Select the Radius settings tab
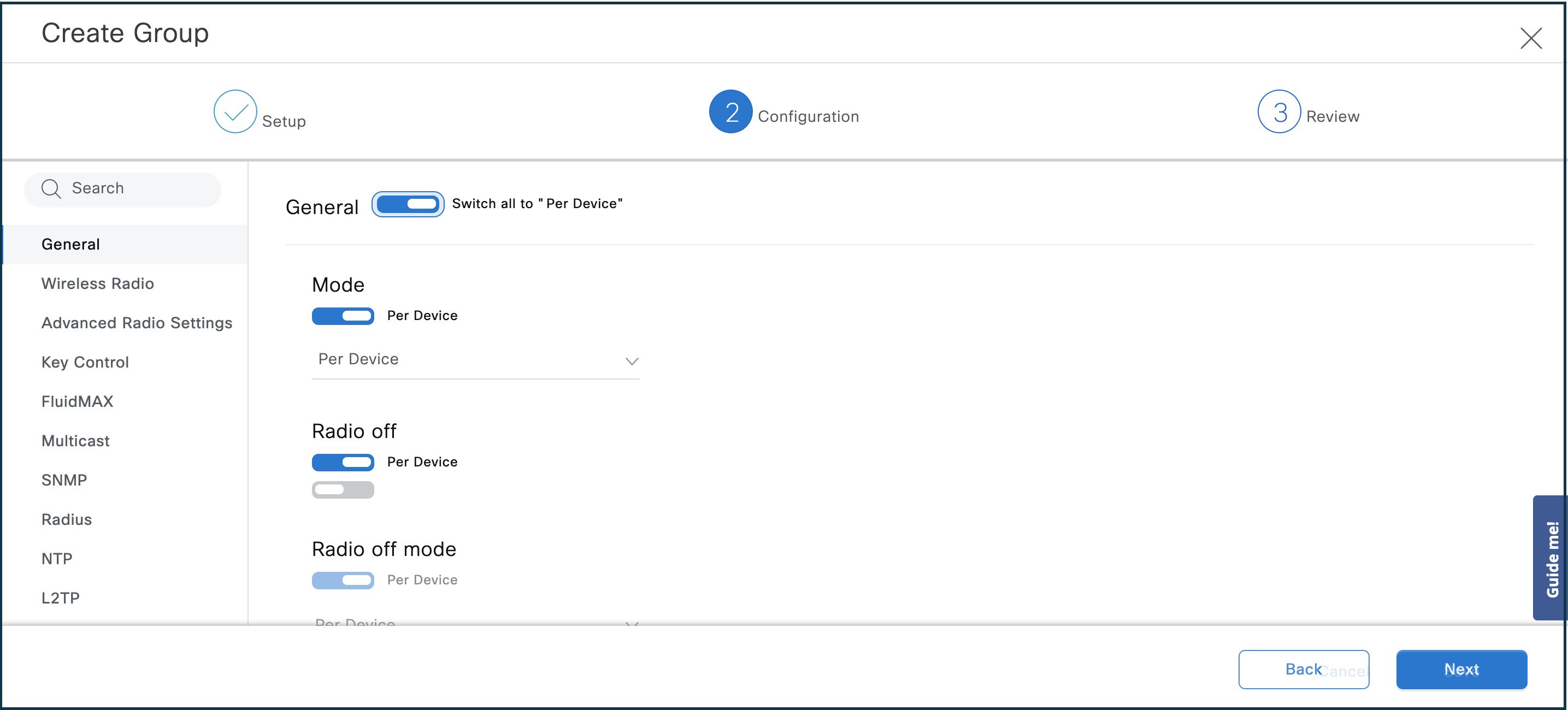 (65, 519)
